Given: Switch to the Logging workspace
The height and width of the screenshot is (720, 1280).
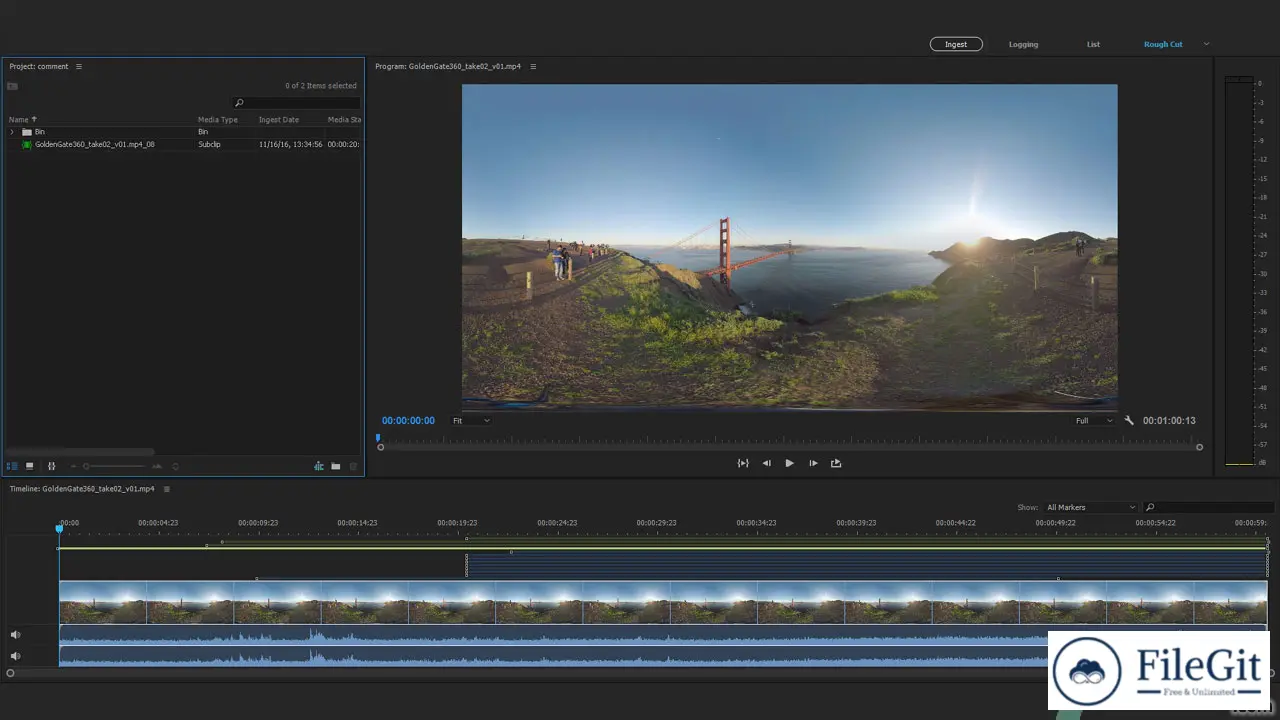Looking at the screenshot, I should coord(1023,44).
